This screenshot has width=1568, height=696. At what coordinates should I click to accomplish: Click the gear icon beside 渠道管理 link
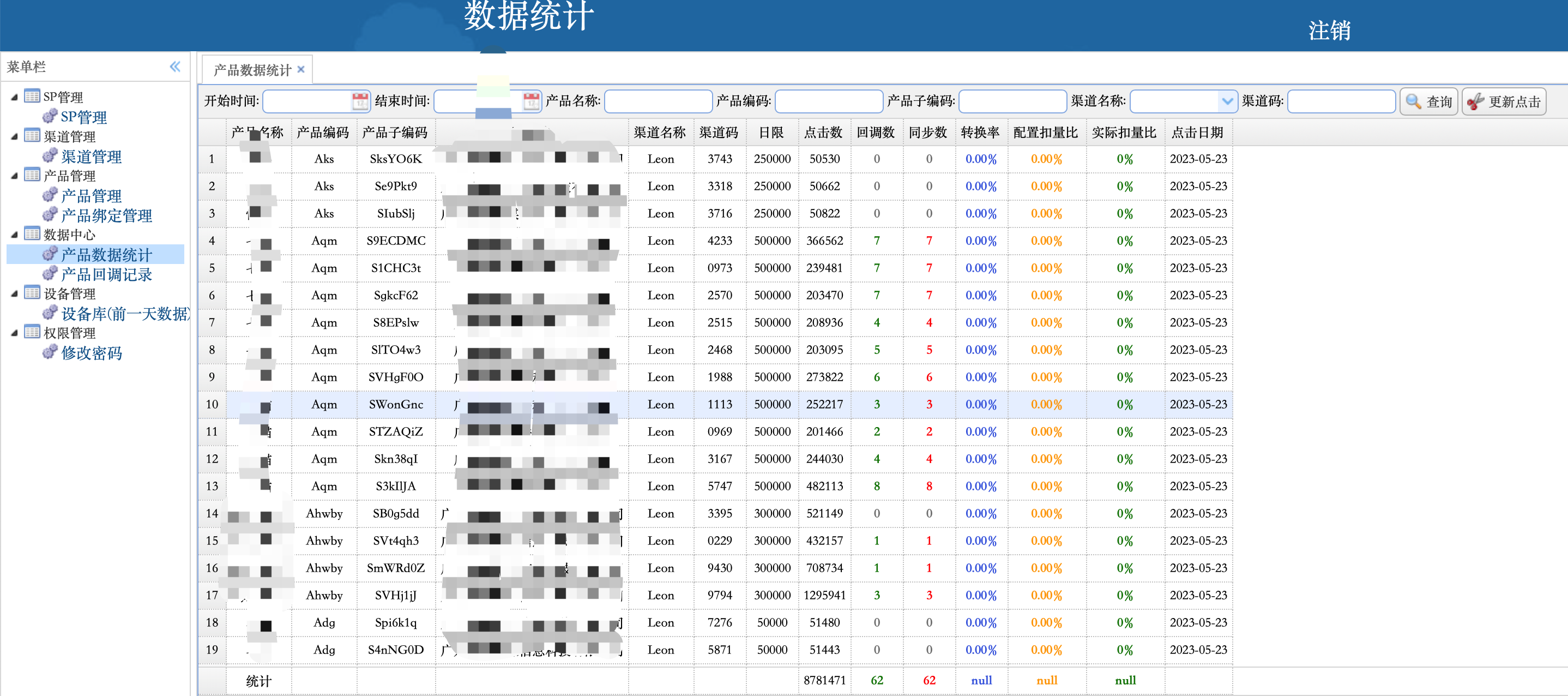pyautogui.click(x=50, y=155)
